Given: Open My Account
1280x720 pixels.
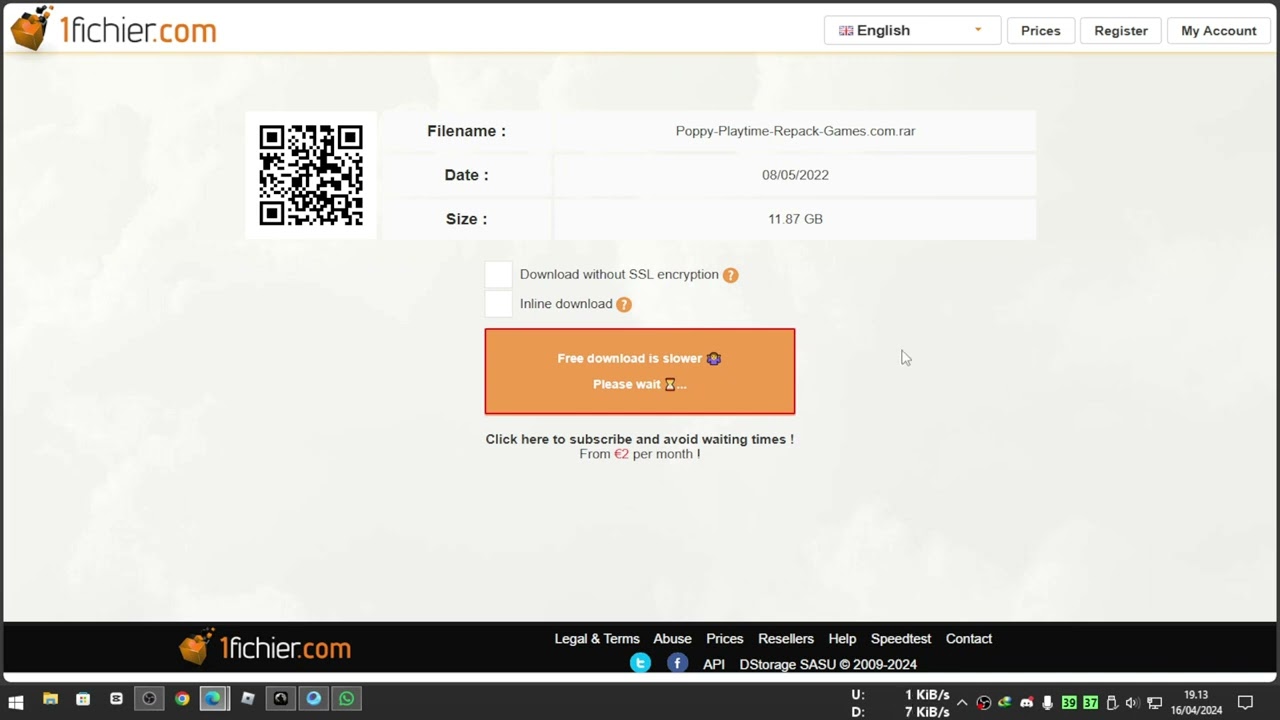Looking at the screenshot, I should [x=1218, y=30].
